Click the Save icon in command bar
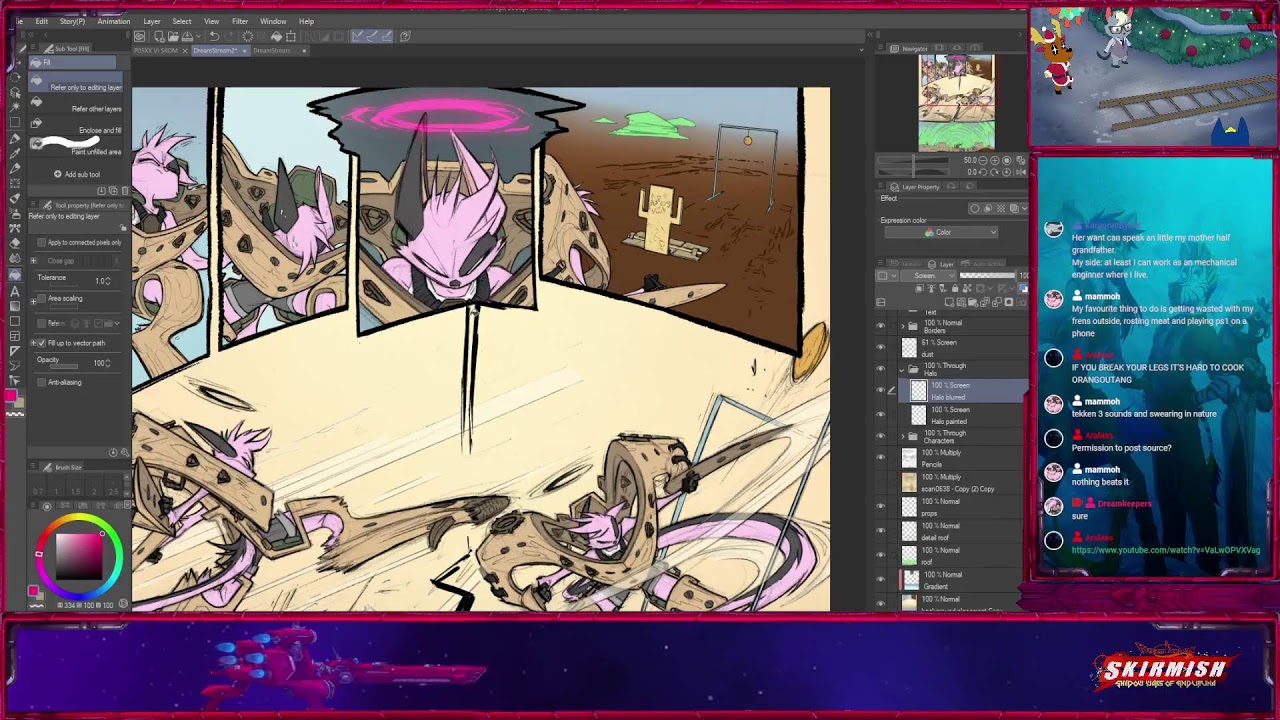Viewport: 1280px width, 720px height. [x=187, y=36]
